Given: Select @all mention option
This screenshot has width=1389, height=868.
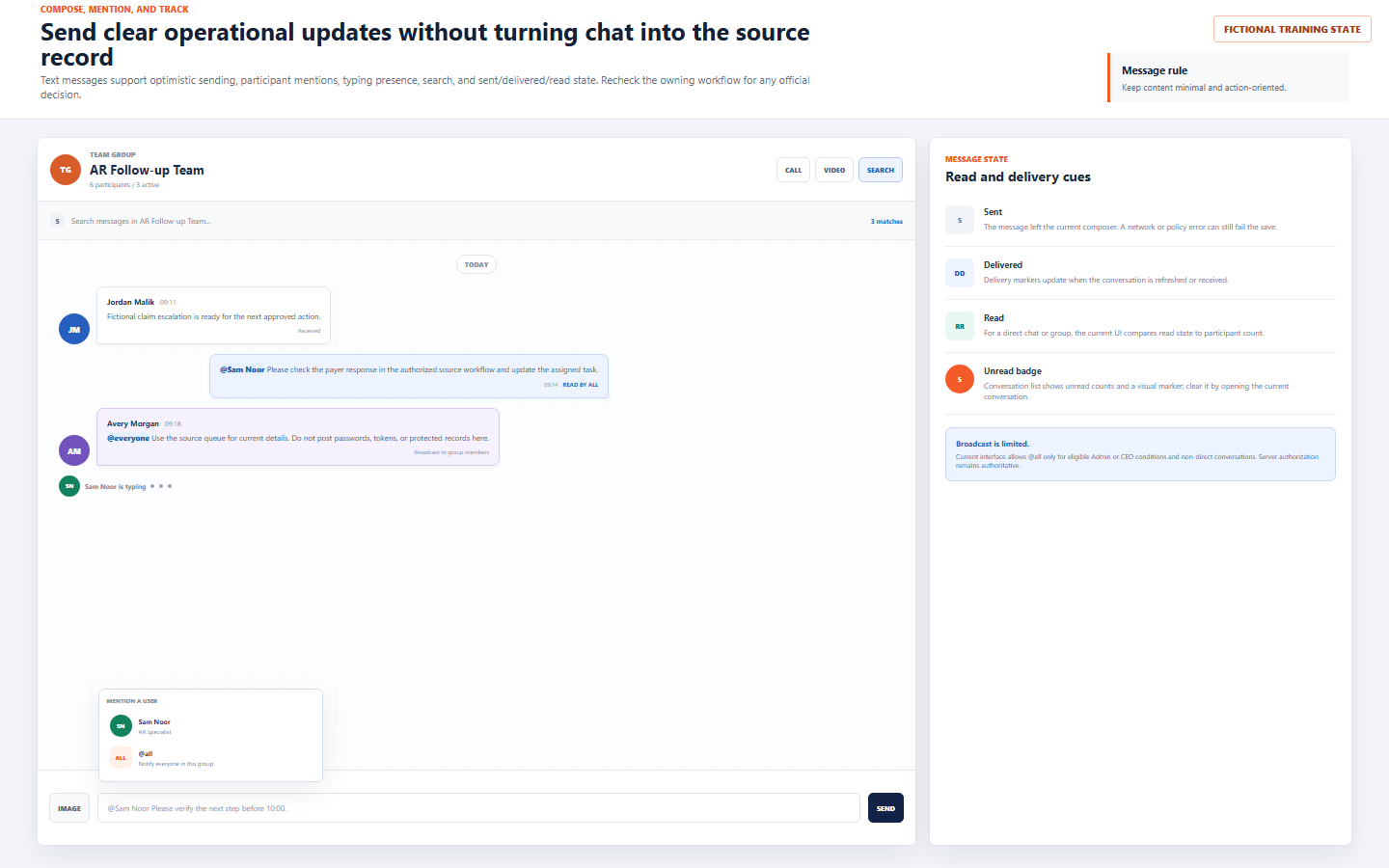Looking at the screenshot, I should [210, 758].
